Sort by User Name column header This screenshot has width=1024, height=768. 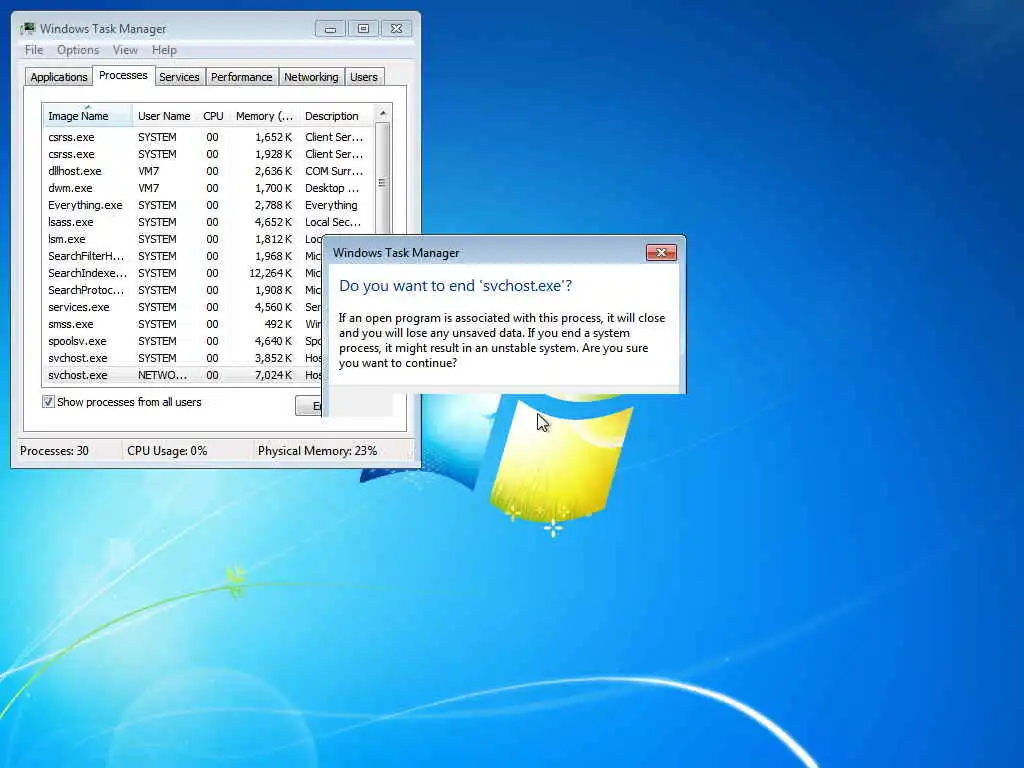(x=165, y=116)
